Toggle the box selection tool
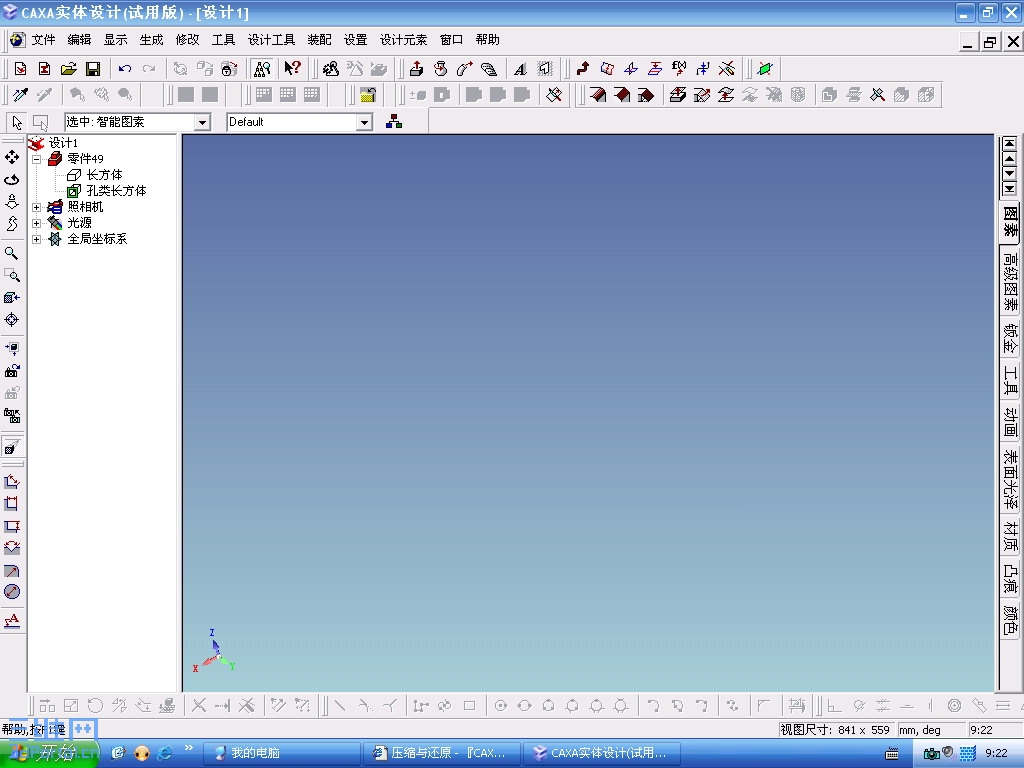This screenshot has height=768, width=1024. [40, 122]
